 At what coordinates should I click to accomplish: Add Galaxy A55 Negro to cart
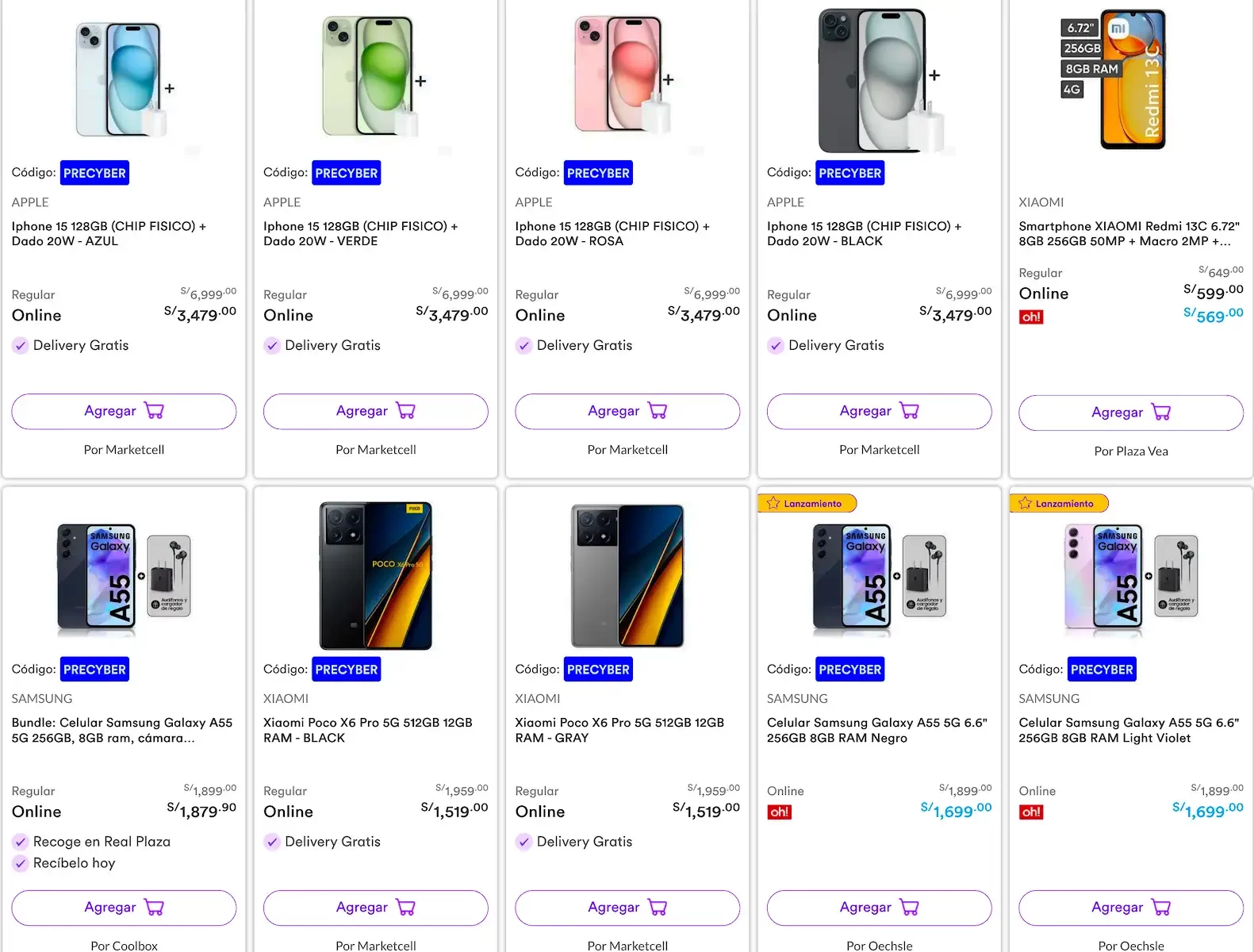click(879, 908)
